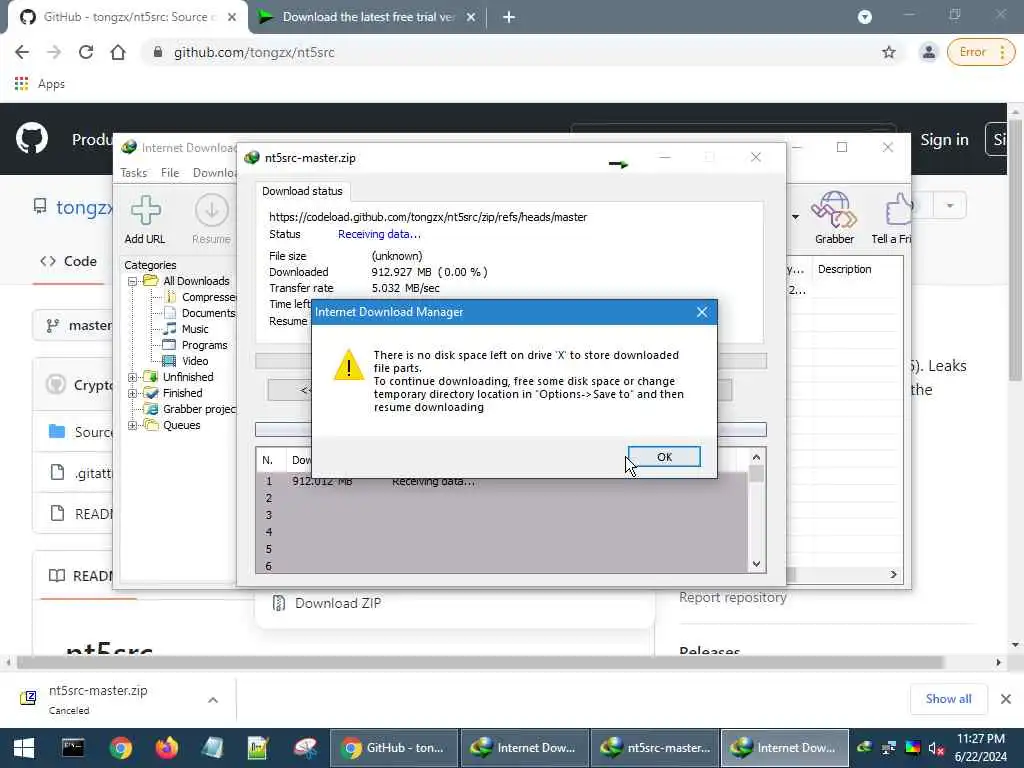The image size is (1024, 768).
Task: Click the horizontal scrollbar of the GitHub page
Action: pyautogui.click(x=480, y=662)
